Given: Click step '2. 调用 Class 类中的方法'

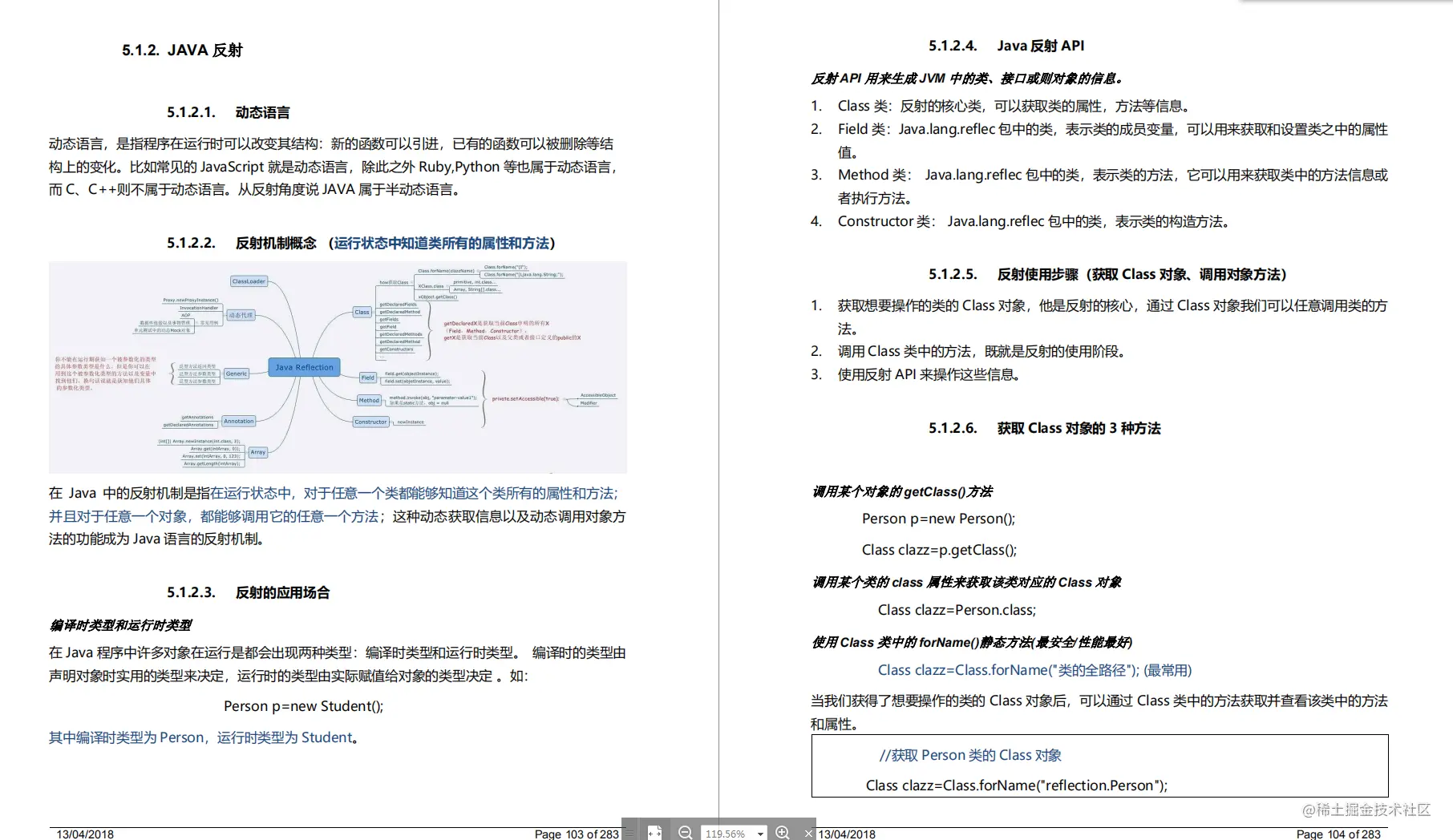Looking at the screenshot, I should tap(969, 351).
